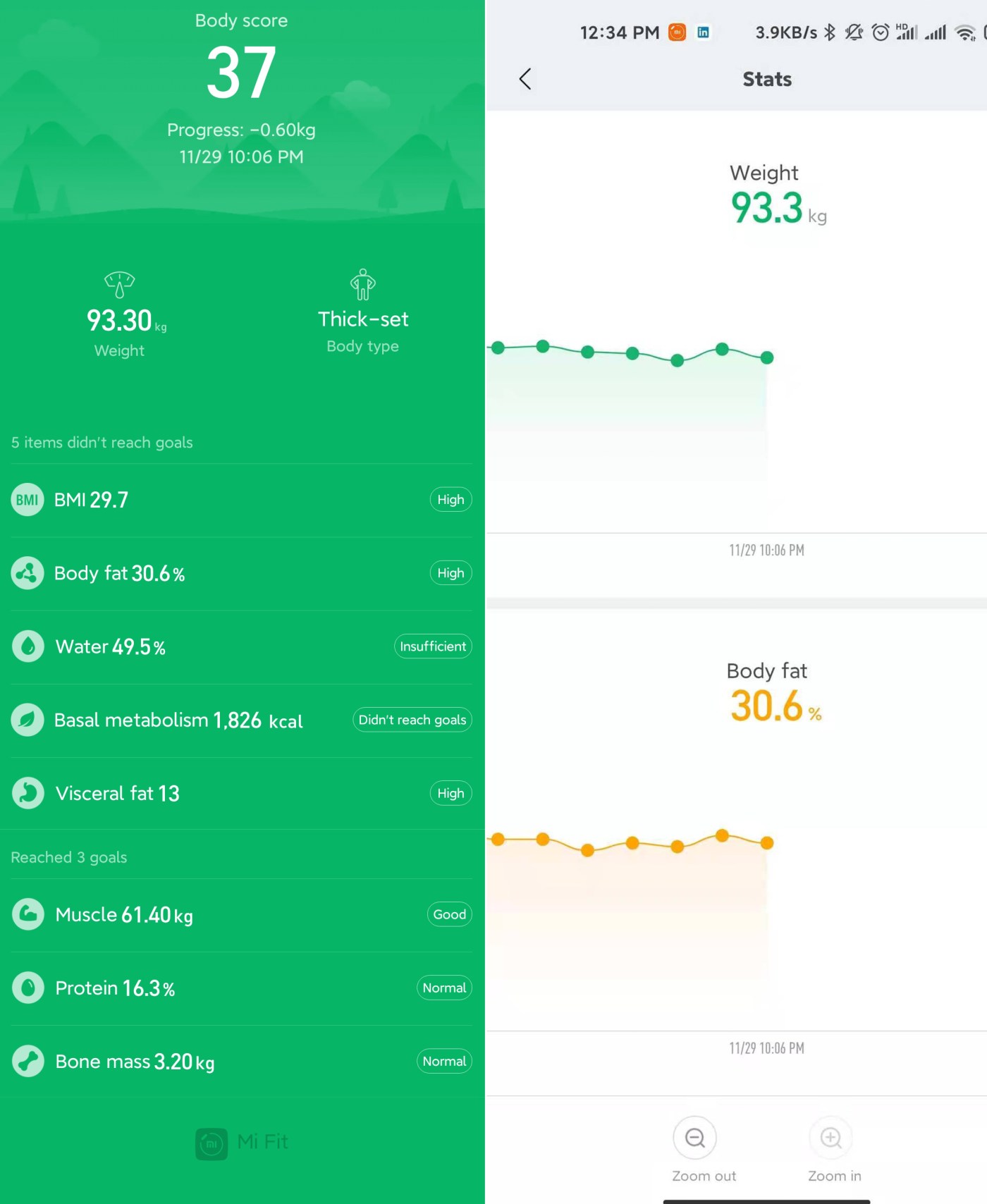Tap the 12:34 PM clock

620,32
